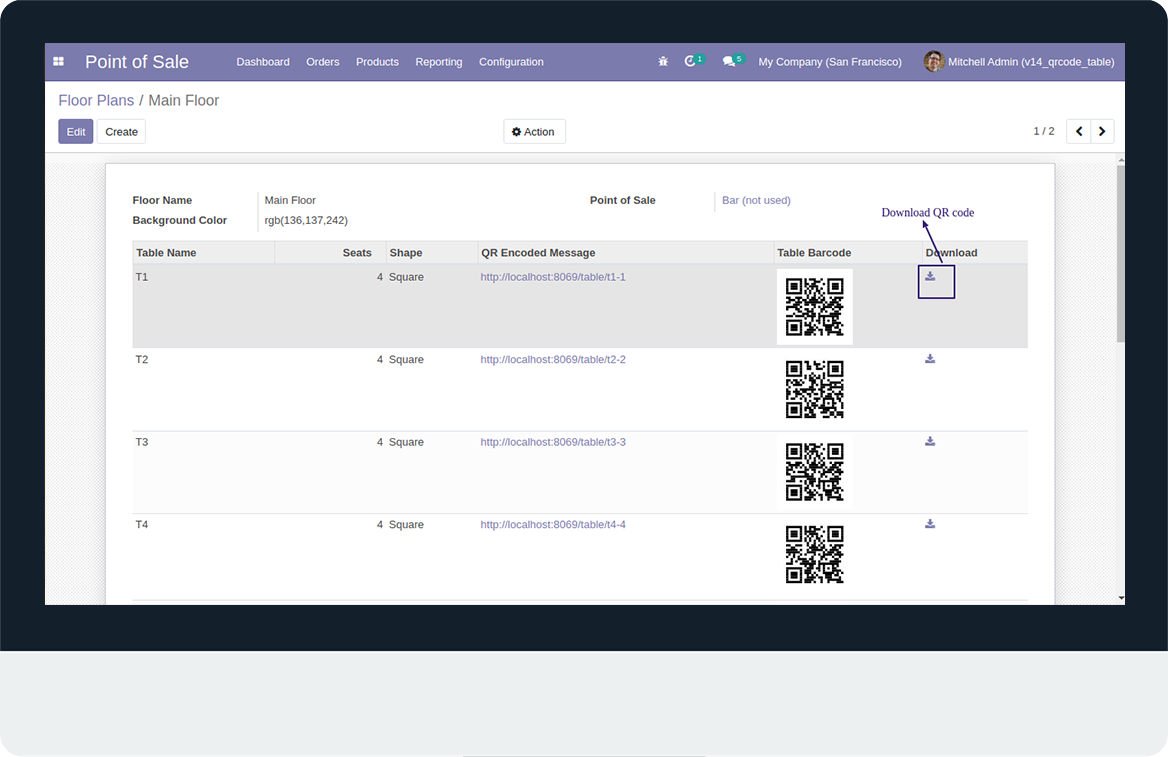Open the Products menu

click(377, 62)
